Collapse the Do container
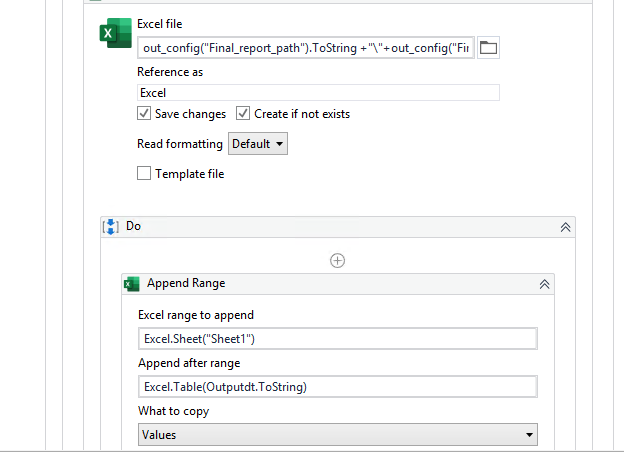624x461 pixels. [566, 227]
